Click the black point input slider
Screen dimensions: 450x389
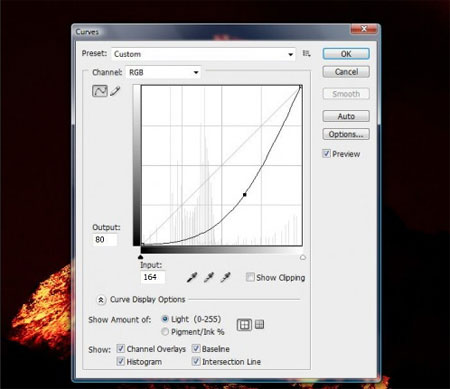(140, 257)
